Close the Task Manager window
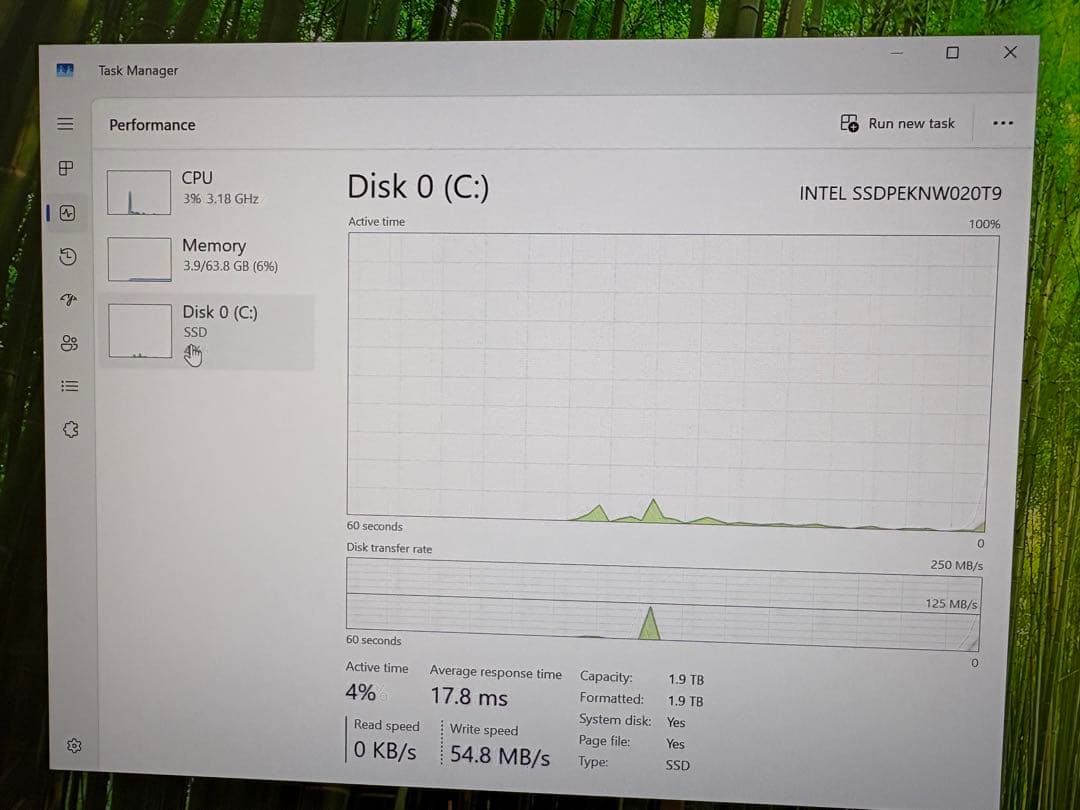Viewport: 1080px width, 810px height. pyautogui.click(x=1010, y=52)
